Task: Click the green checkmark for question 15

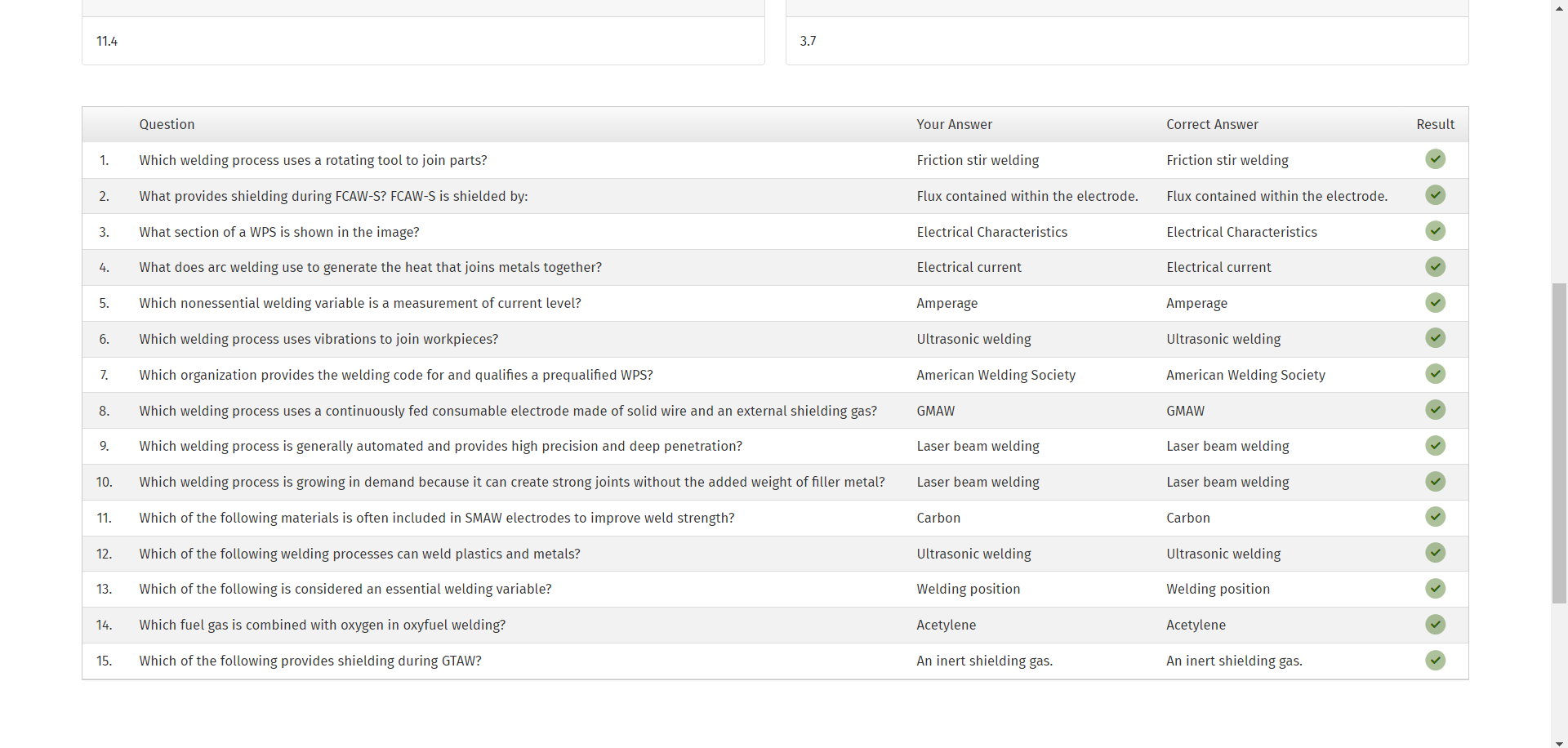Action: (1435, 661)
